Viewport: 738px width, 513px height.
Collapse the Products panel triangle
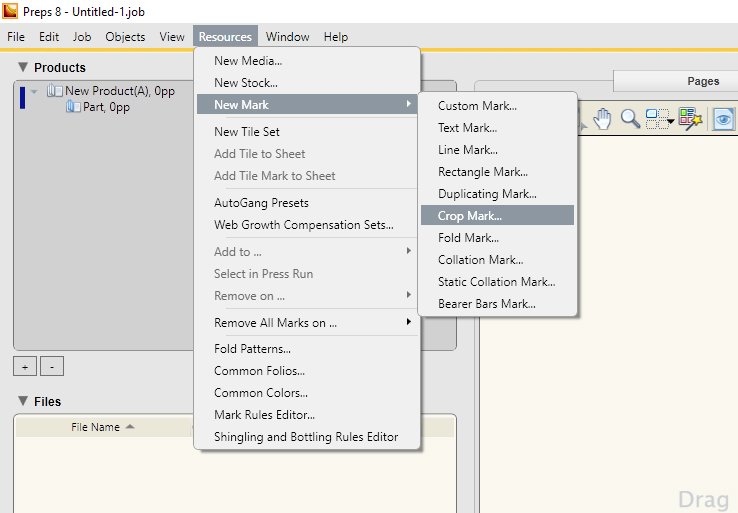pyautogui.click(x=23, y=67)
